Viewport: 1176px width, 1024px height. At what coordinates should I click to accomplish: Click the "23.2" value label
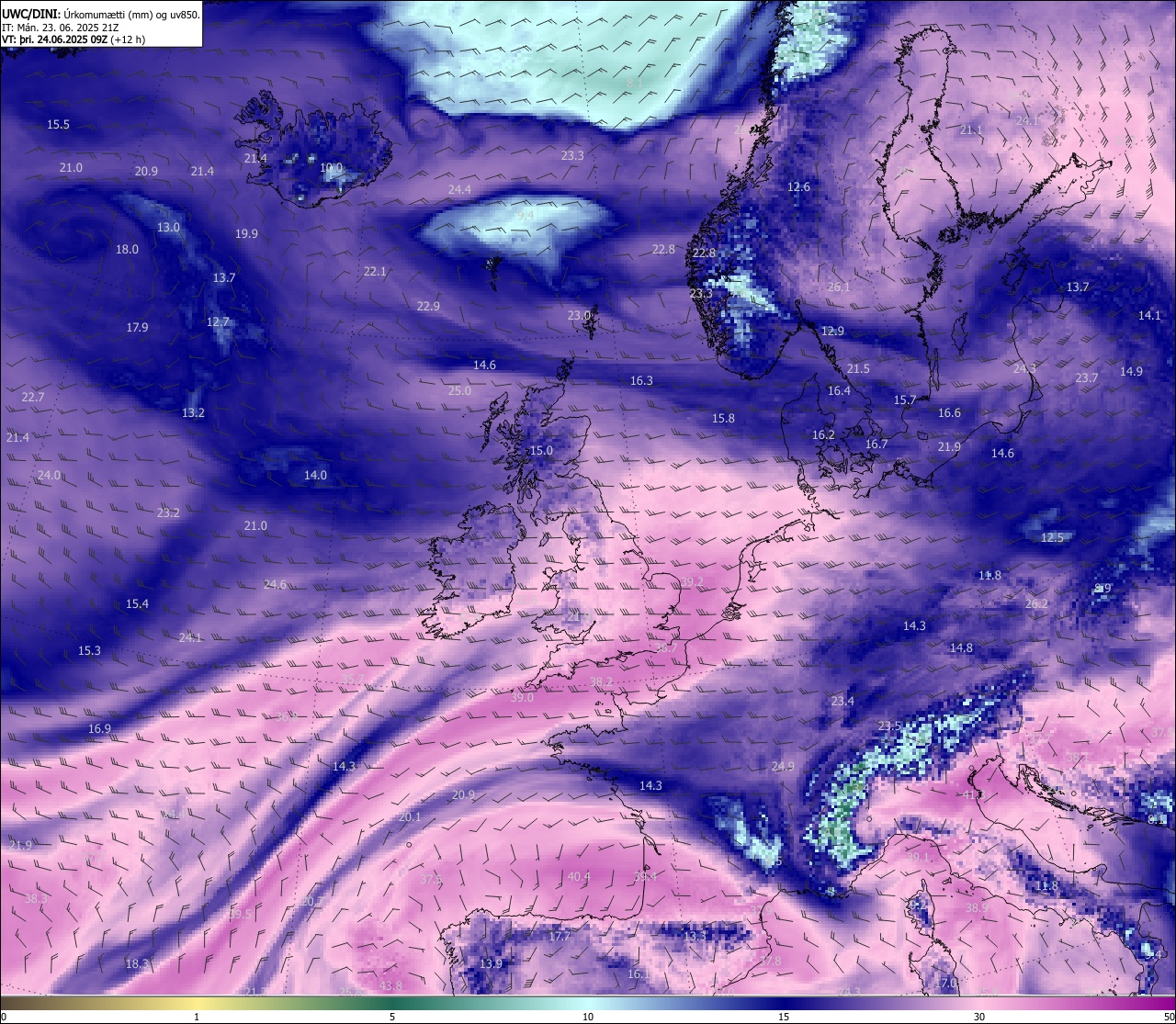(x=168, y=512)
